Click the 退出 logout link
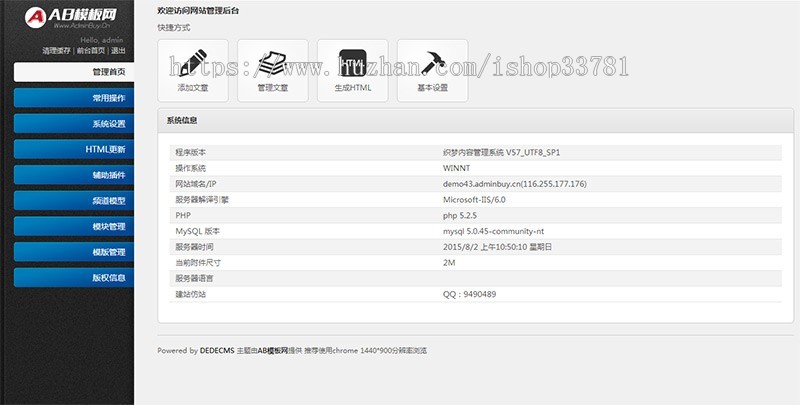The width and height of the screenshot is (800, 405). (x=118, y=50)
